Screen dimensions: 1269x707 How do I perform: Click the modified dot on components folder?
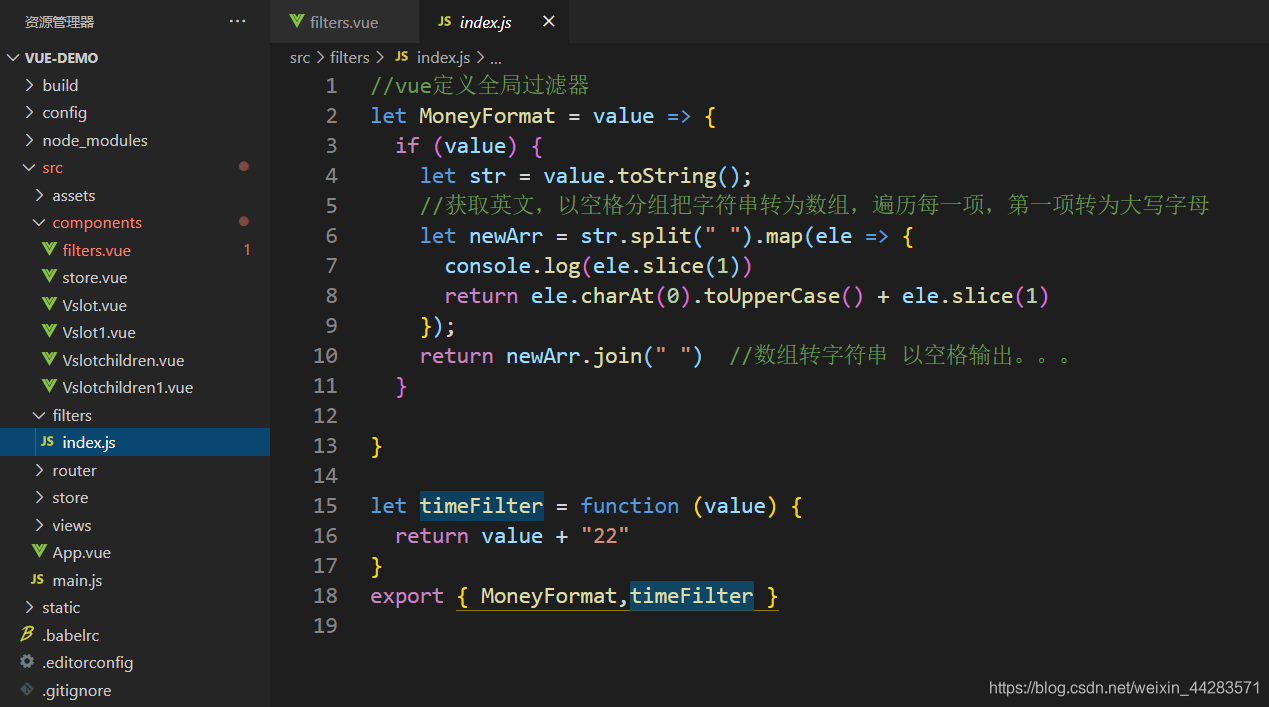coord(244,222)
